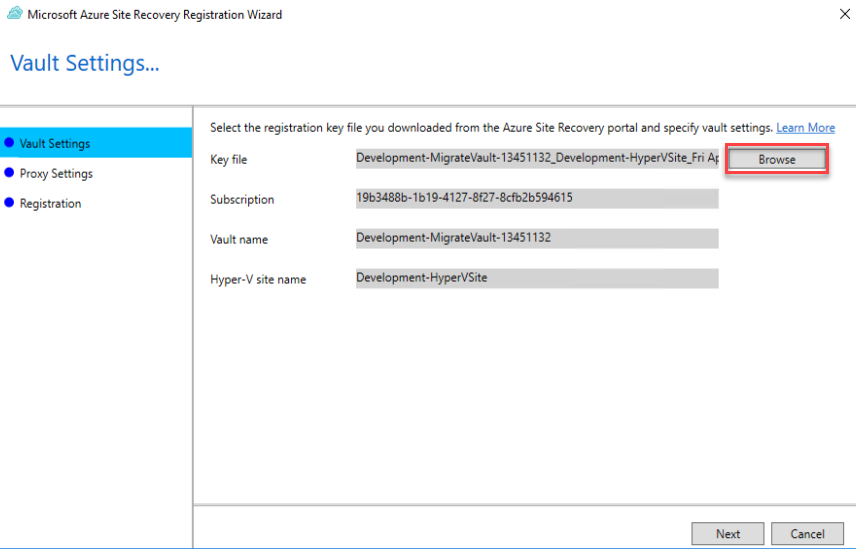Click the Azure Site Recovery cloud icon
The image size is (856, 549).
15,13
